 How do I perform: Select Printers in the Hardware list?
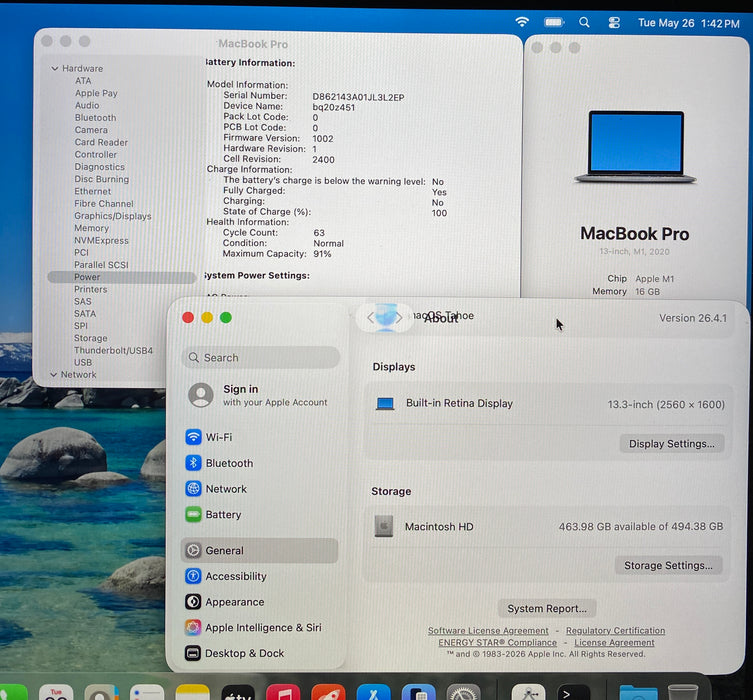[x=91, y=289]
